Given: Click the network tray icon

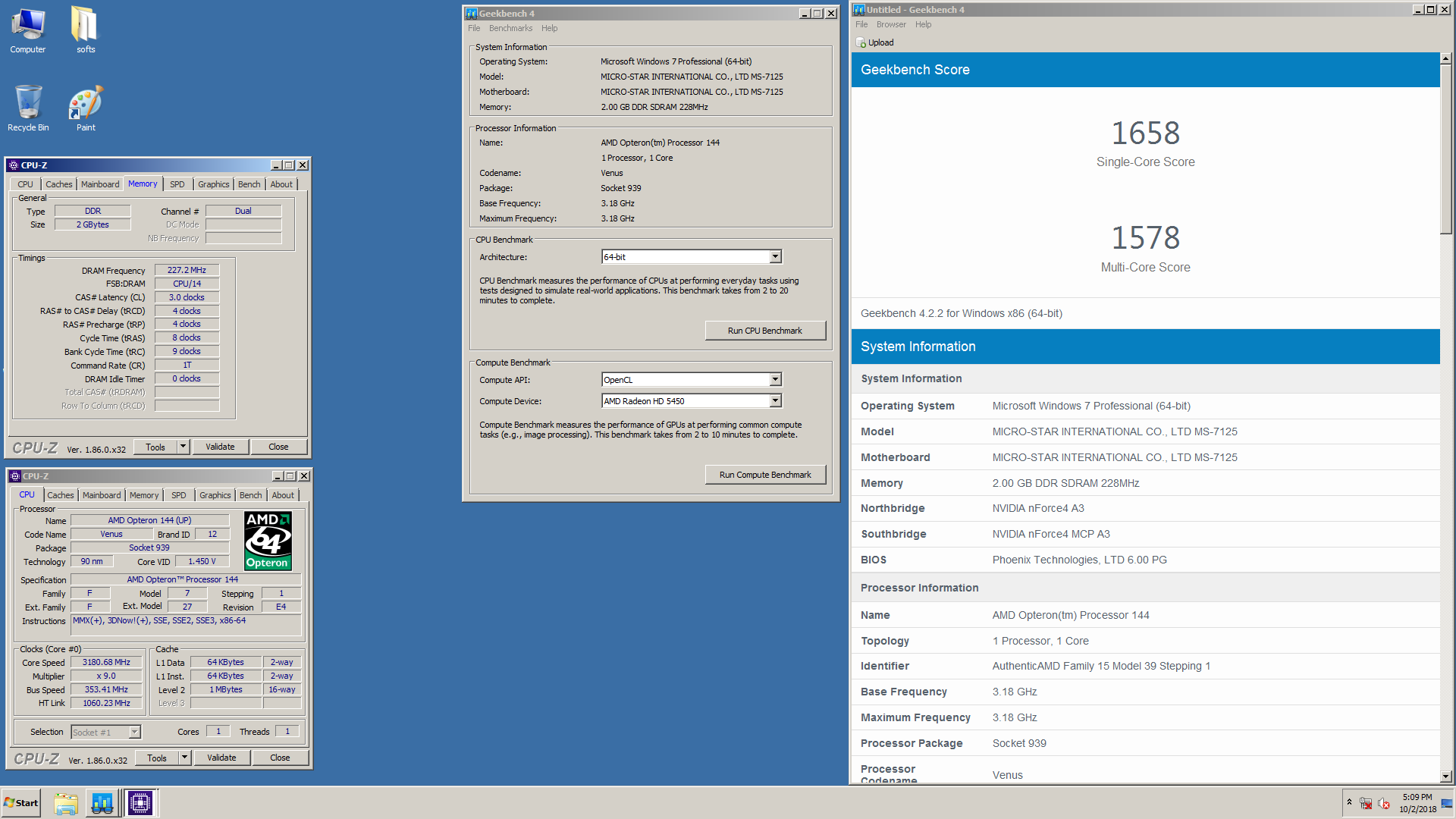Looking at the screenshot, I should click(x=1366, y=803).
